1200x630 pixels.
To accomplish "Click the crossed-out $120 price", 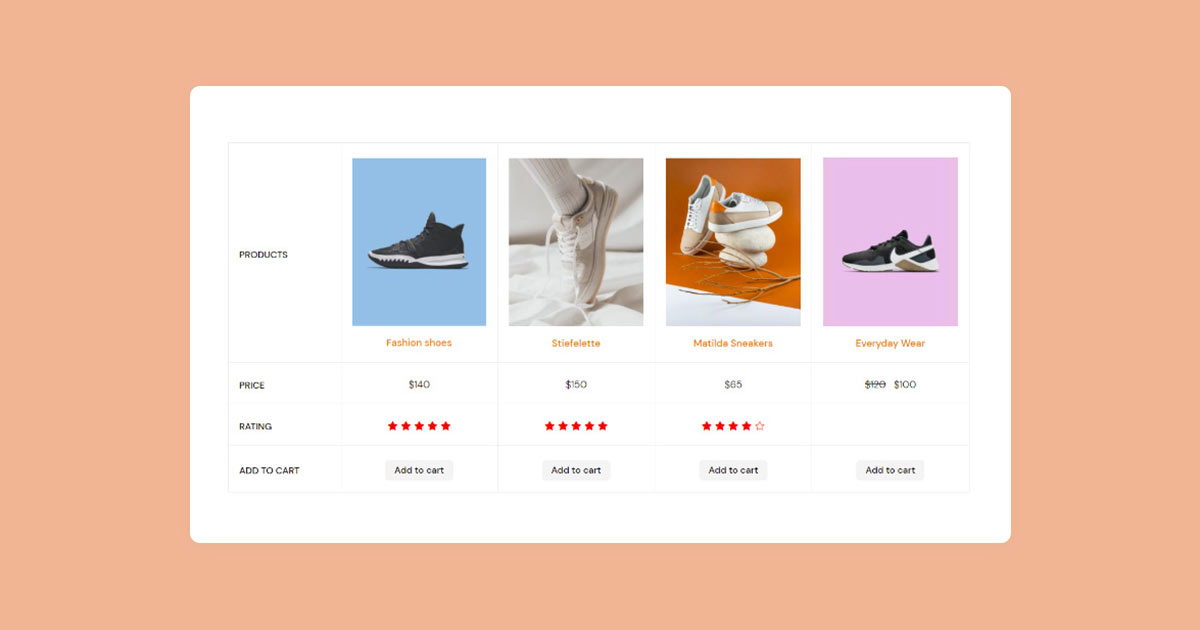I will (875, 385).
